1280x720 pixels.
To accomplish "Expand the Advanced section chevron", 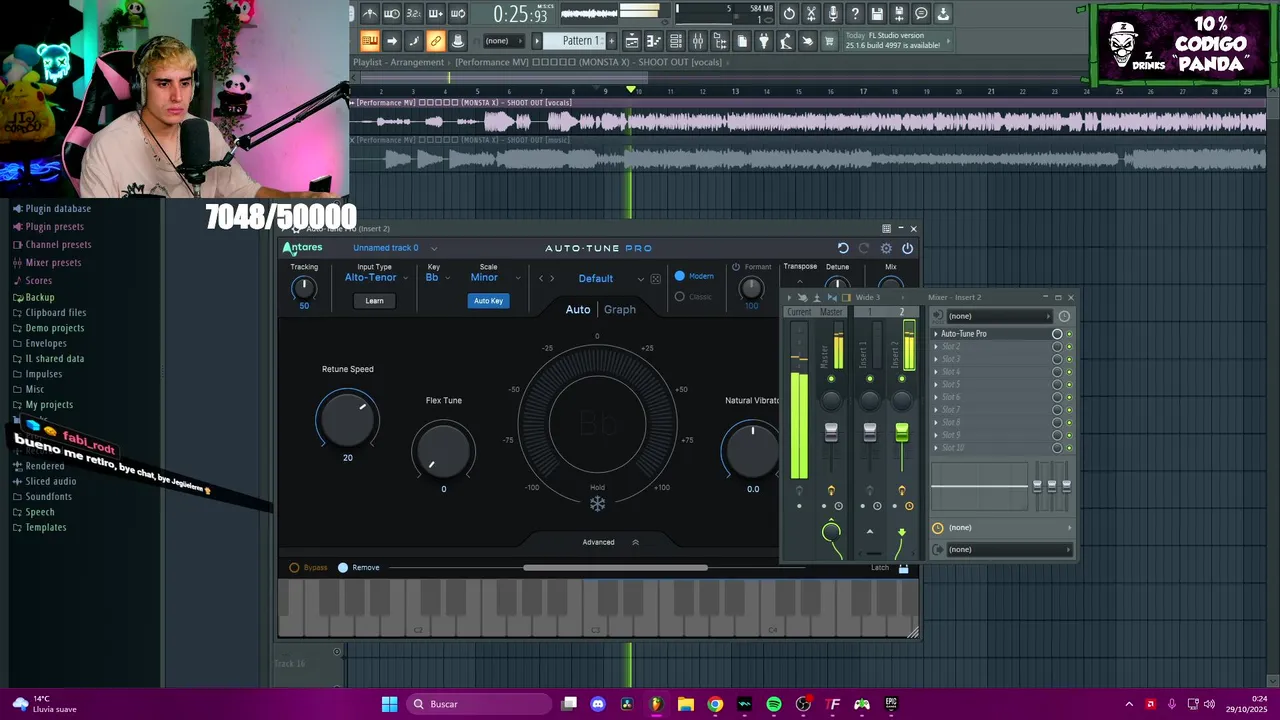I will click(635, 542).
